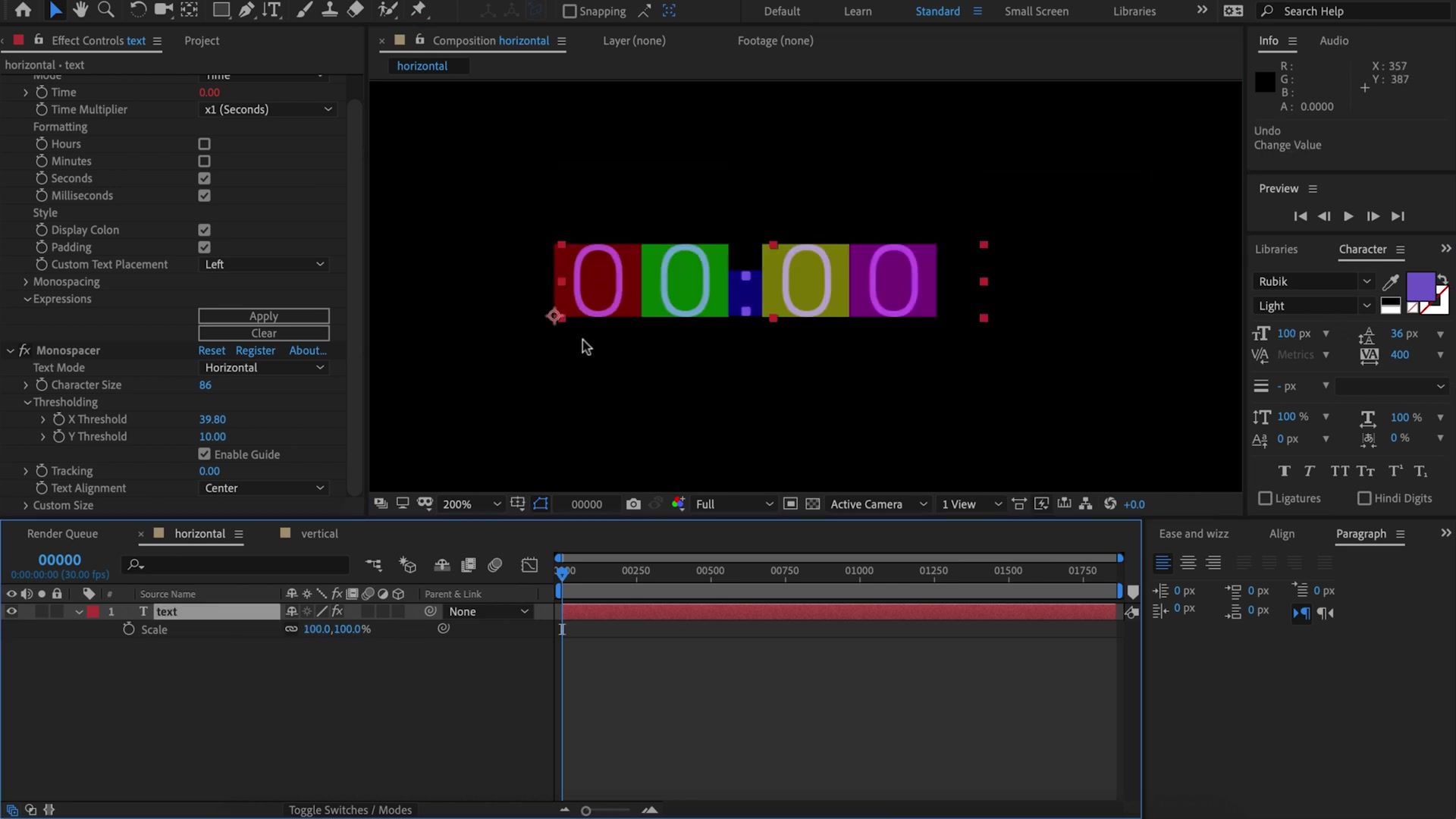Select the Zoom magnifier tool

click(x=106, y=10)
